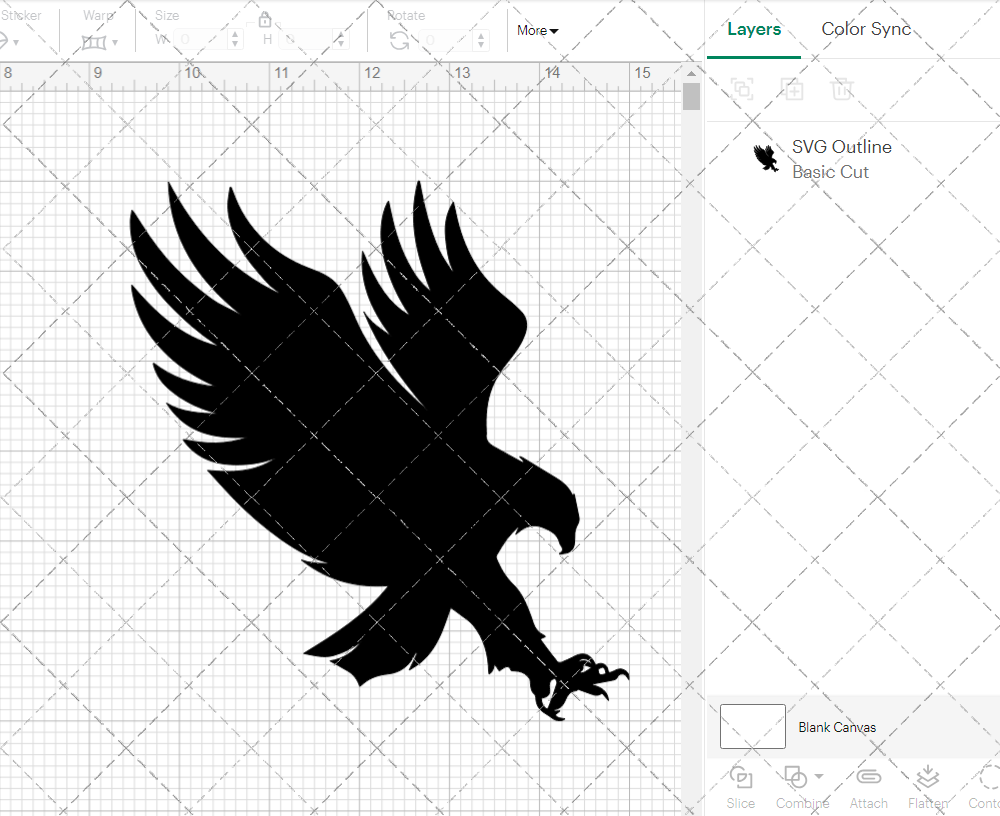Screen dimensions: 1000x816
Task: Click the Duplicate layer icon
Action: pos(792,89)
